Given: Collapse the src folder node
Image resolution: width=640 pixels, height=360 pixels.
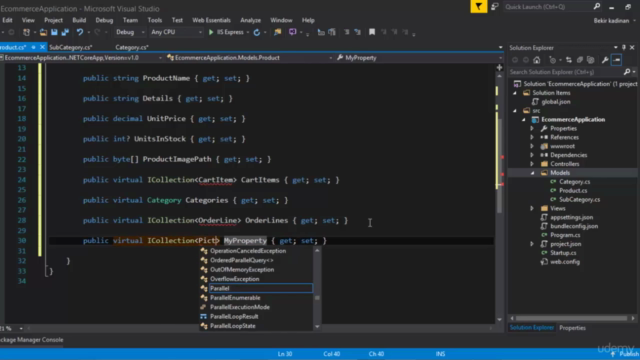Looking at the screenshot, I should point(515,111).
